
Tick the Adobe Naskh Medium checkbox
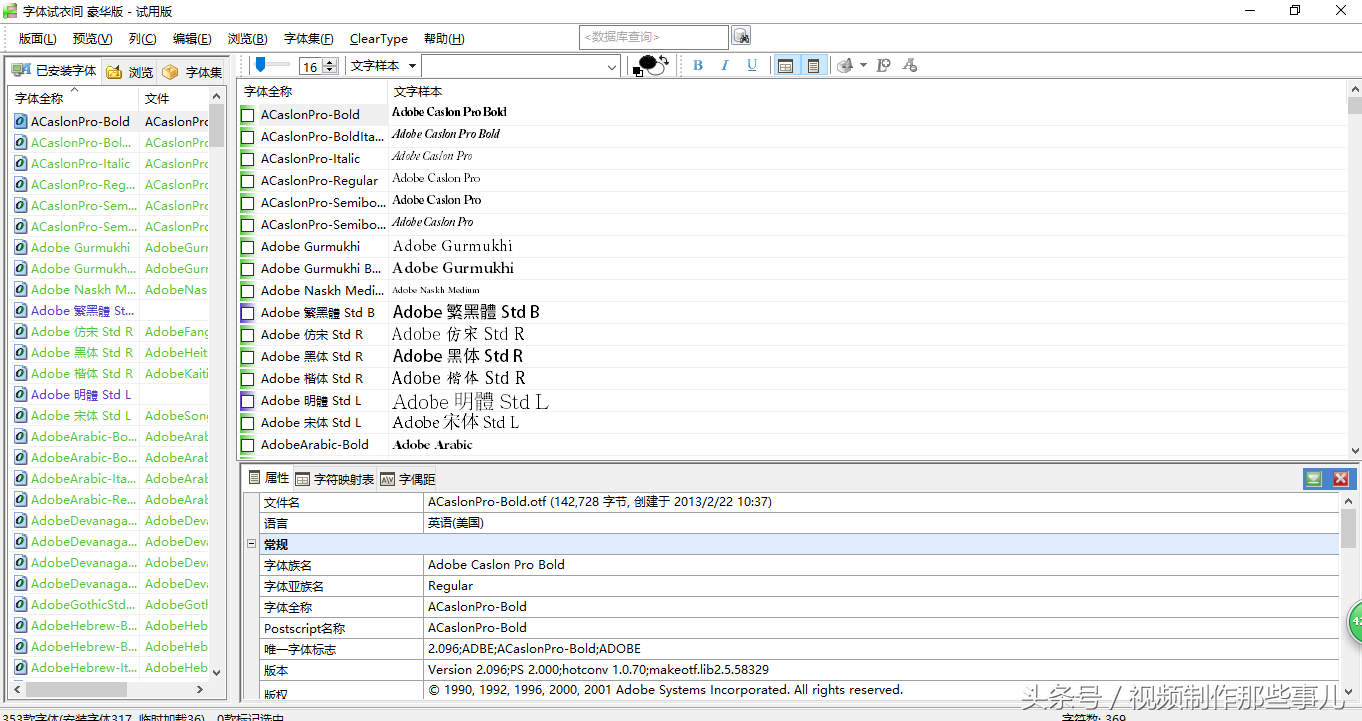point(248,291)
